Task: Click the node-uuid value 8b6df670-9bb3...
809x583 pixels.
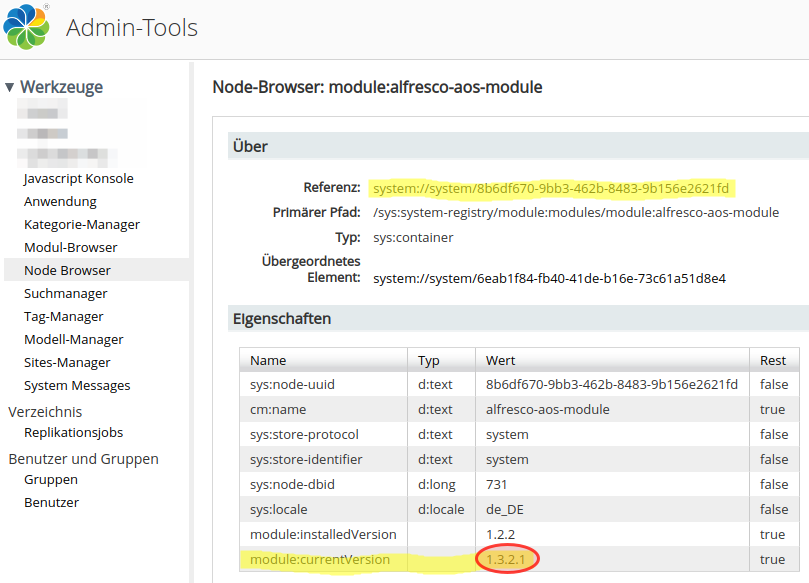Action: coord(611,384)
